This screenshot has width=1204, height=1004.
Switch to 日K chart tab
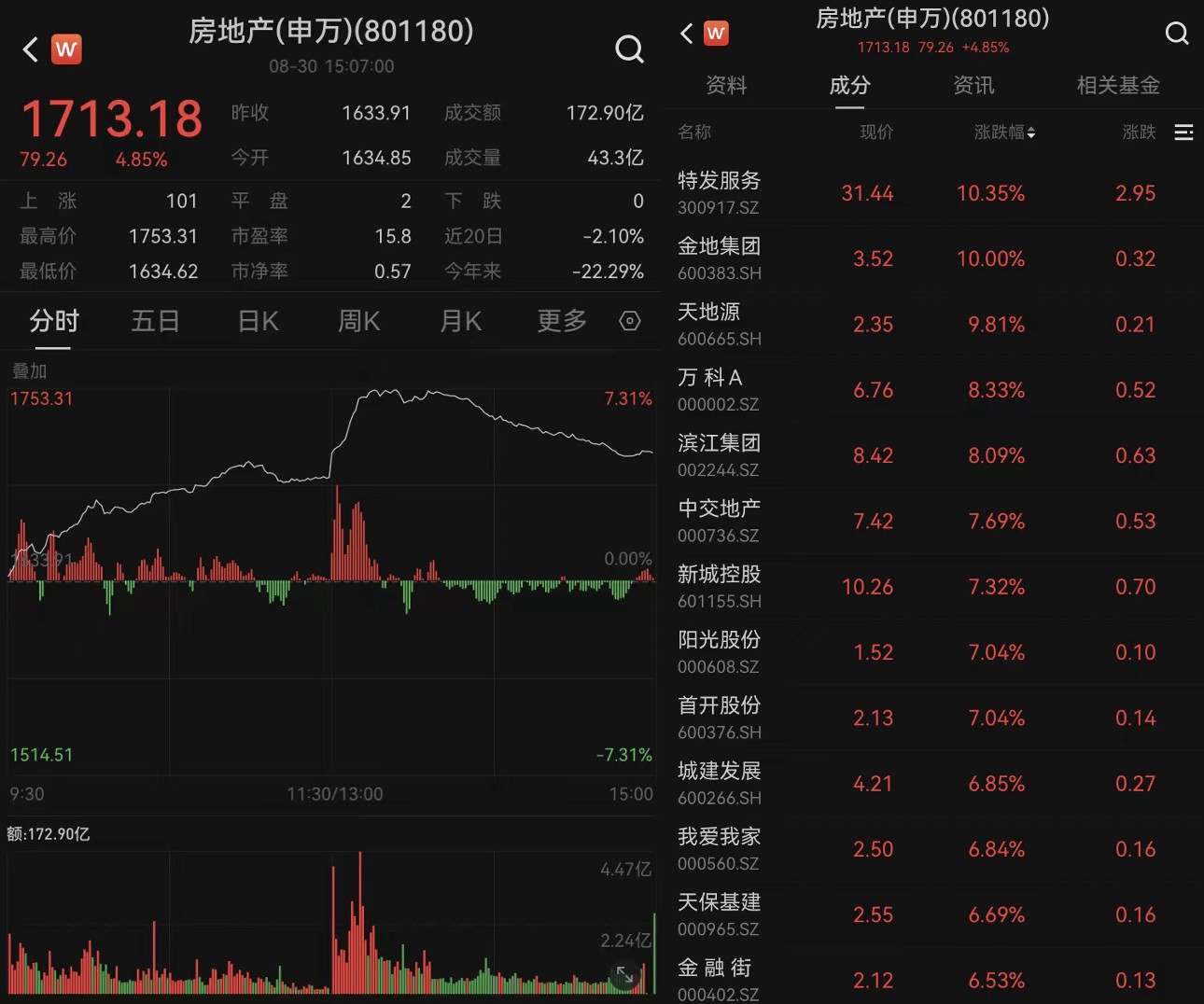click(258, 321)
